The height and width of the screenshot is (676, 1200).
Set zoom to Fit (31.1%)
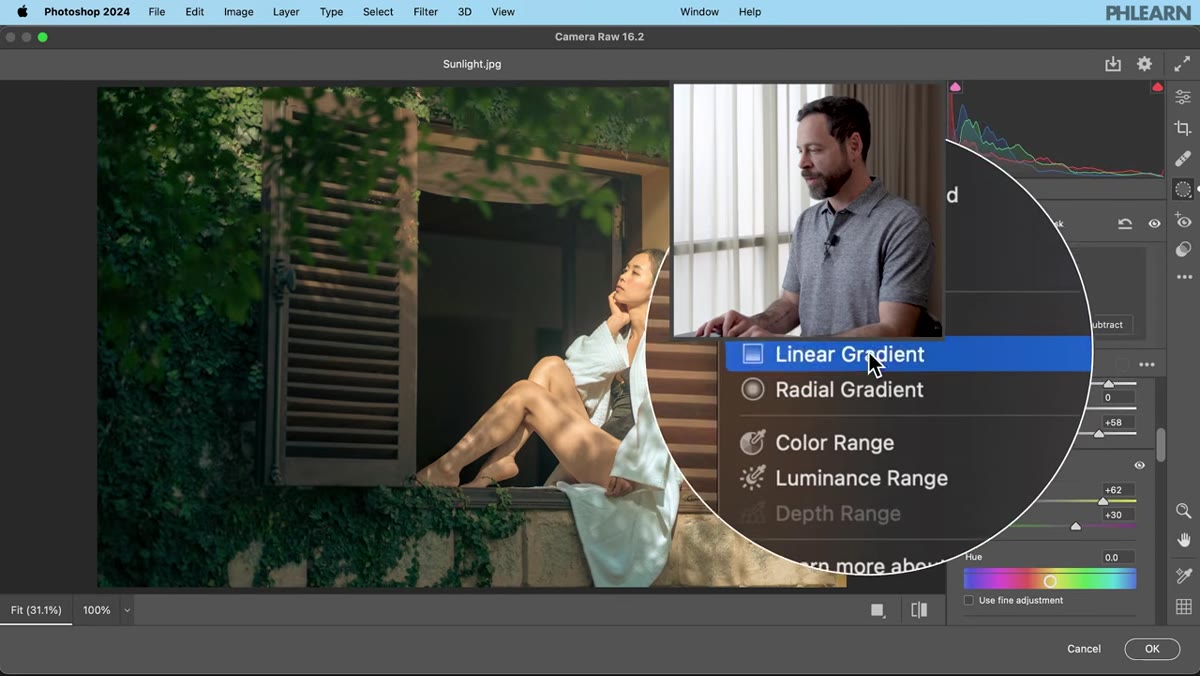click(36, 610)
